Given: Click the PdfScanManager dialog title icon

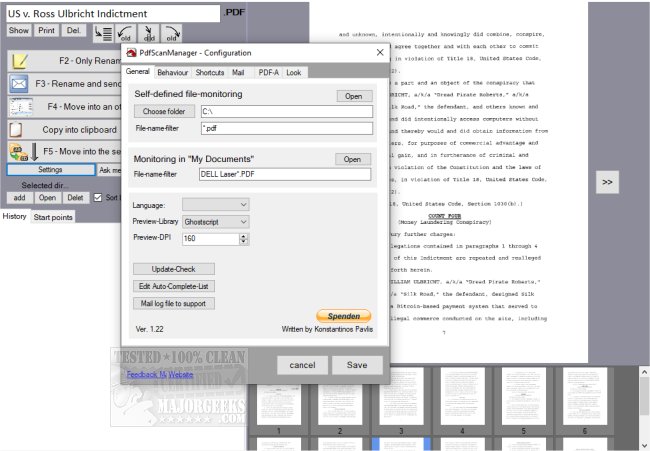Looking at the screenshot, I should tap(131, 53).
